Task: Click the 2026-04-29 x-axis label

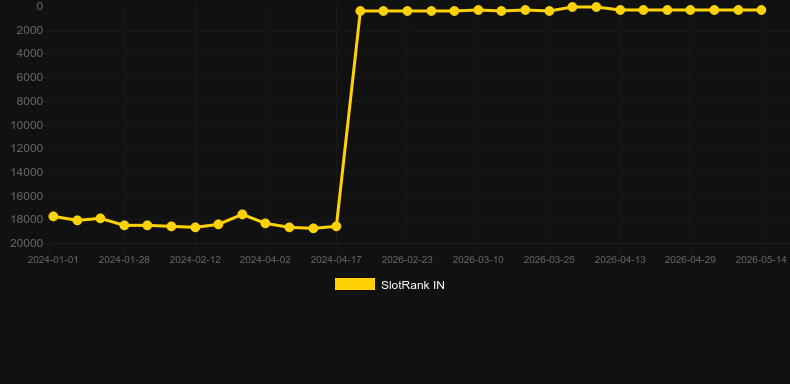Action: [690, 260]
